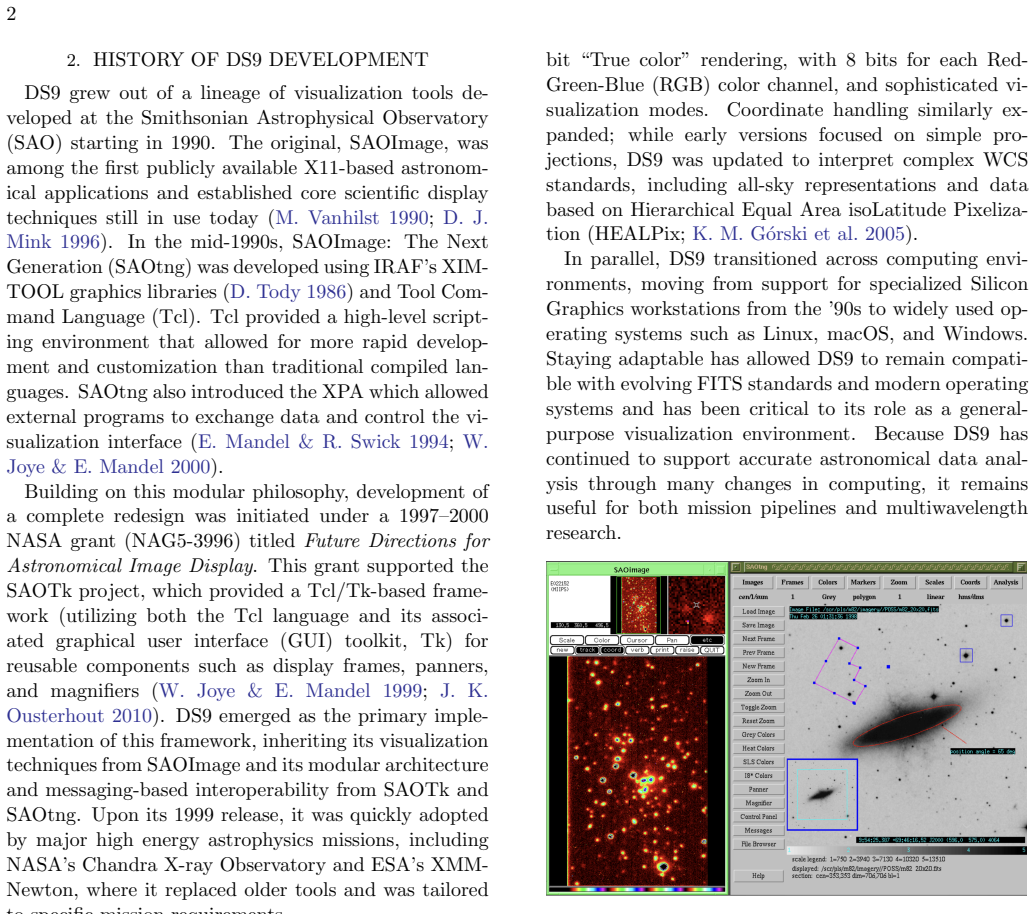Click the QUIT button in SAOImage
This screenshot has width=1035, height=914.
(712, 650)
